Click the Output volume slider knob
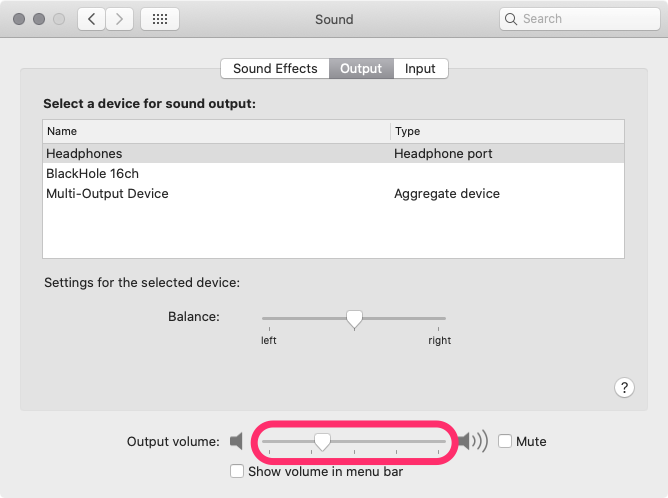Viewport: 668px width, 498px height. 322,441
